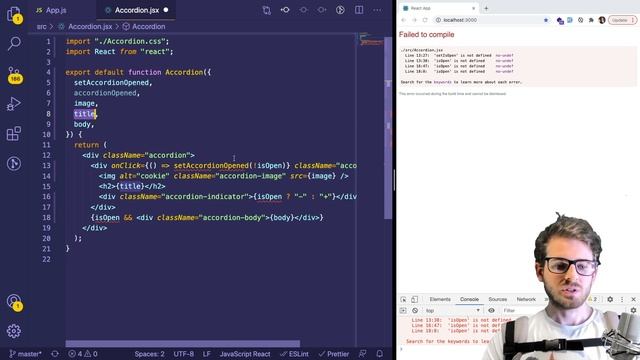Open Source Control view with 186 badge

(x=14, y=75)
